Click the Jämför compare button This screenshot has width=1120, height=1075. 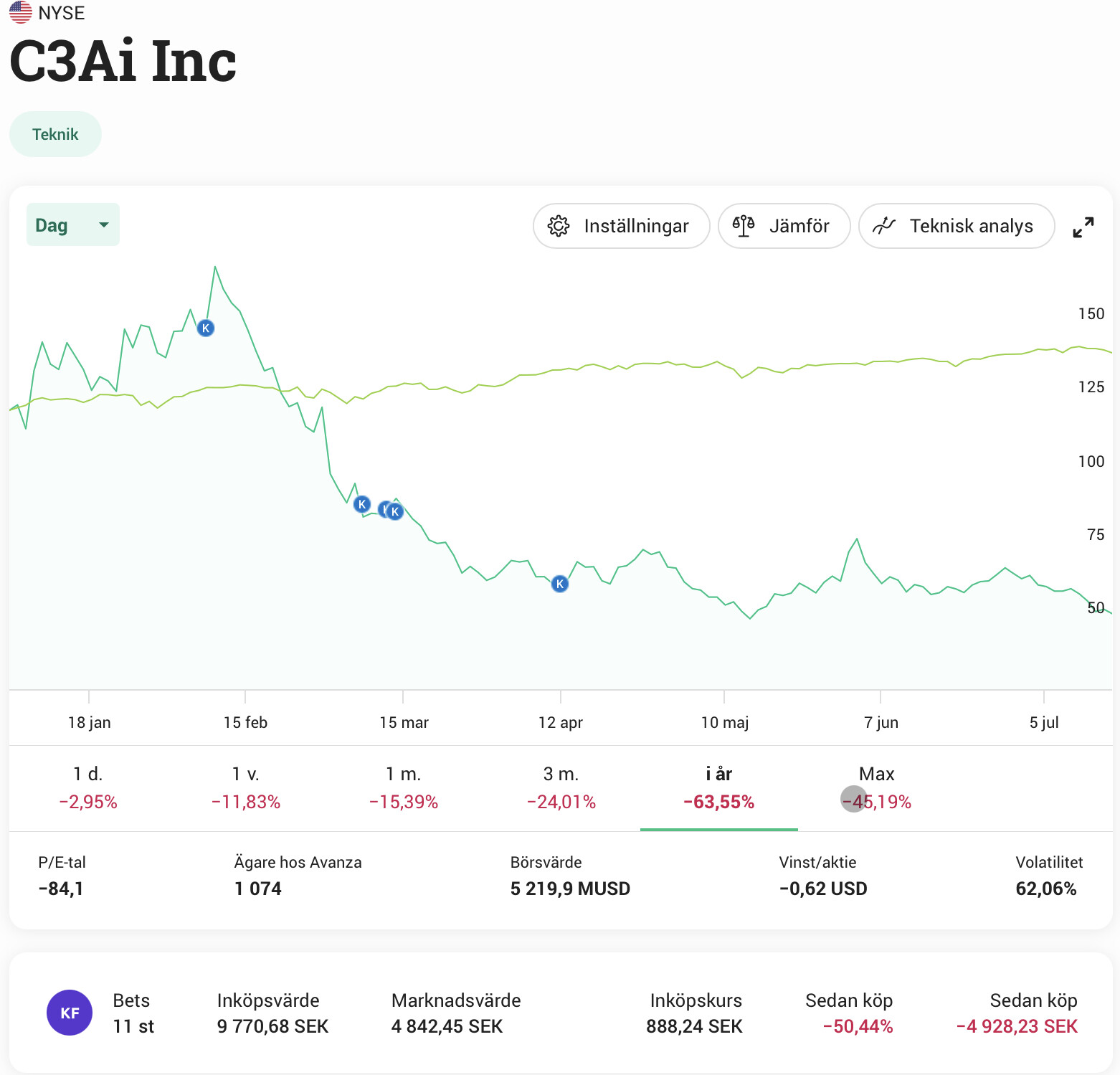click(784, 226)
